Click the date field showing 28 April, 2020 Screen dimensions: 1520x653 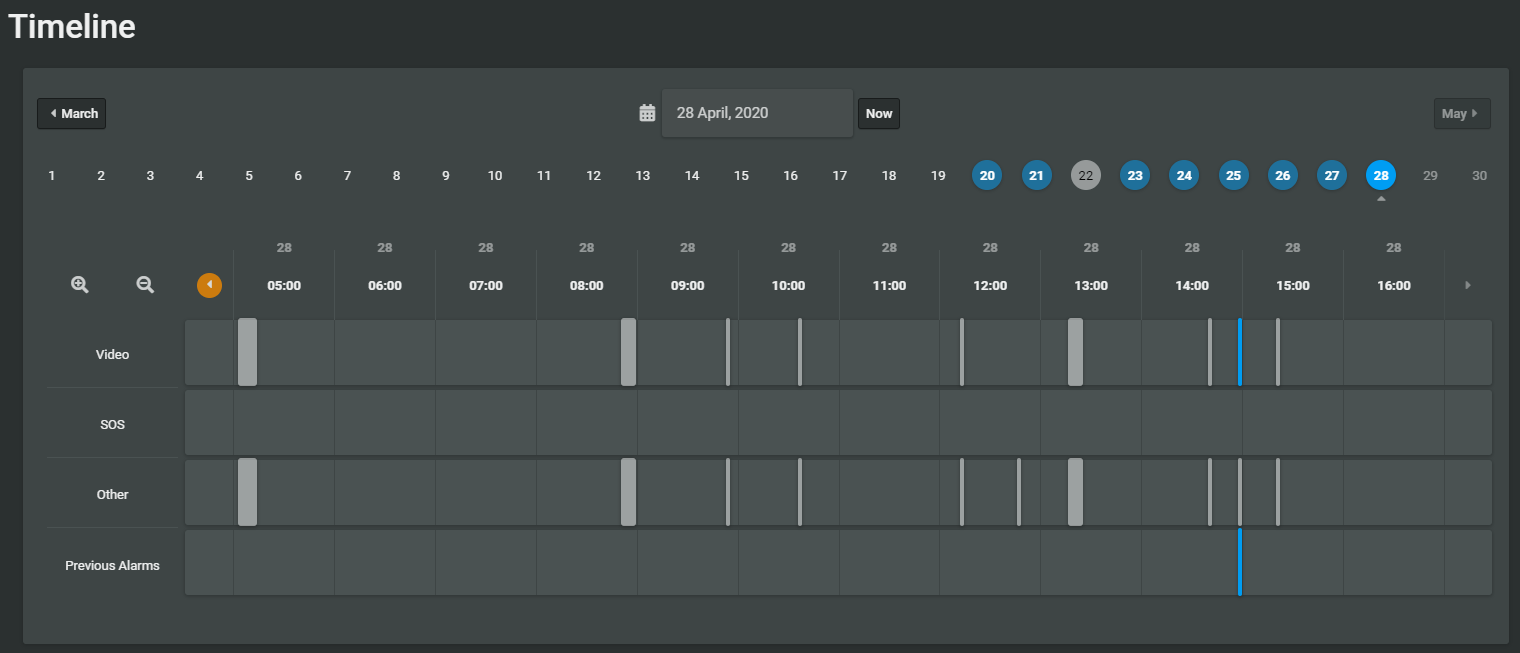click(x=756, y=113)
